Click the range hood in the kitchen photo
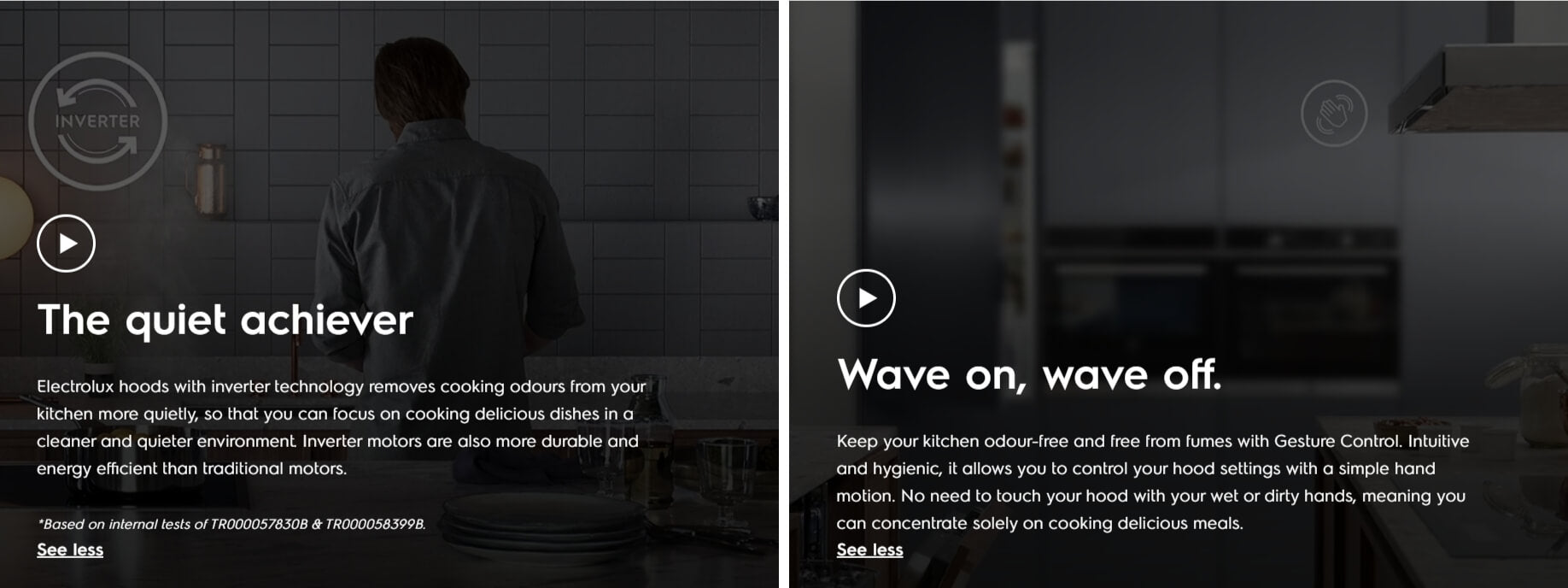Viewport: 1568px width, 588px height. [x=1477, y=90]
